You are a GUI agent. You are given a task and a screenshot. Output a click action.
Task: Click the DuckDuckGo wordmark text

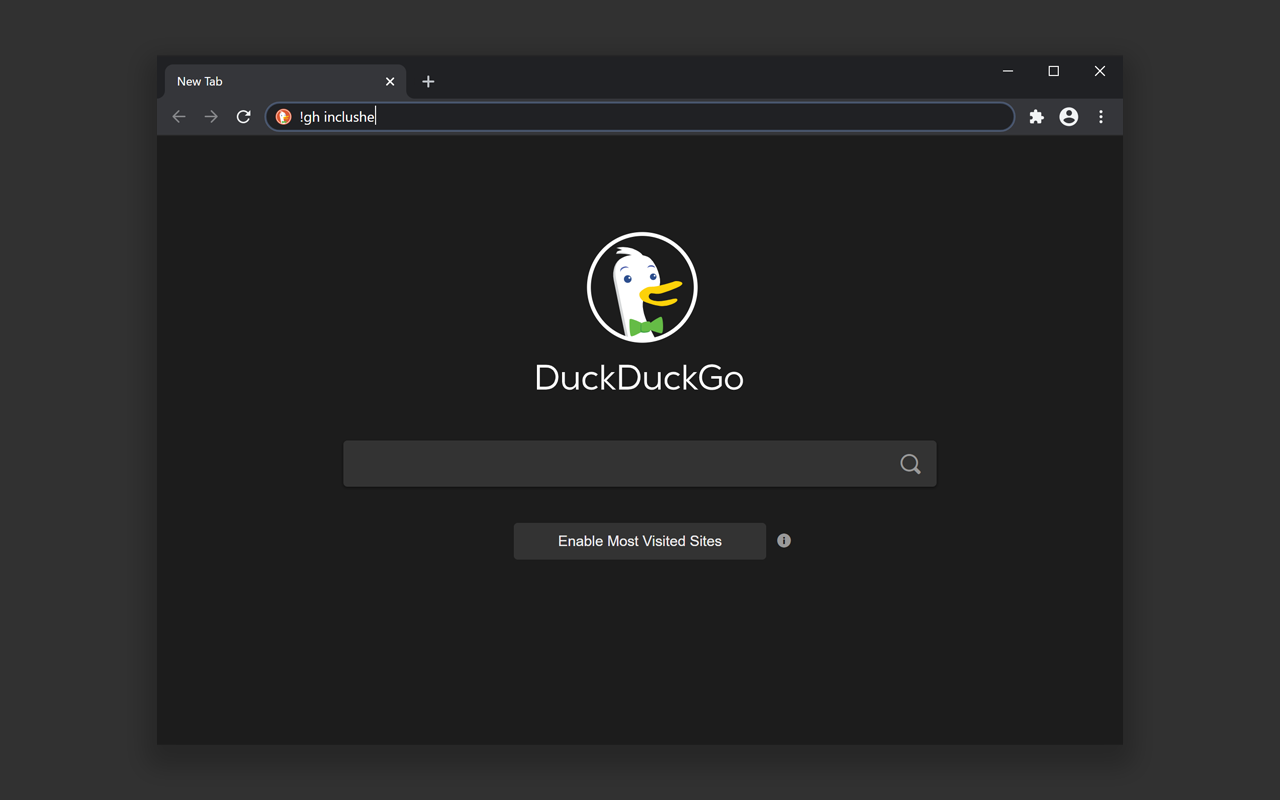(639, 378)
